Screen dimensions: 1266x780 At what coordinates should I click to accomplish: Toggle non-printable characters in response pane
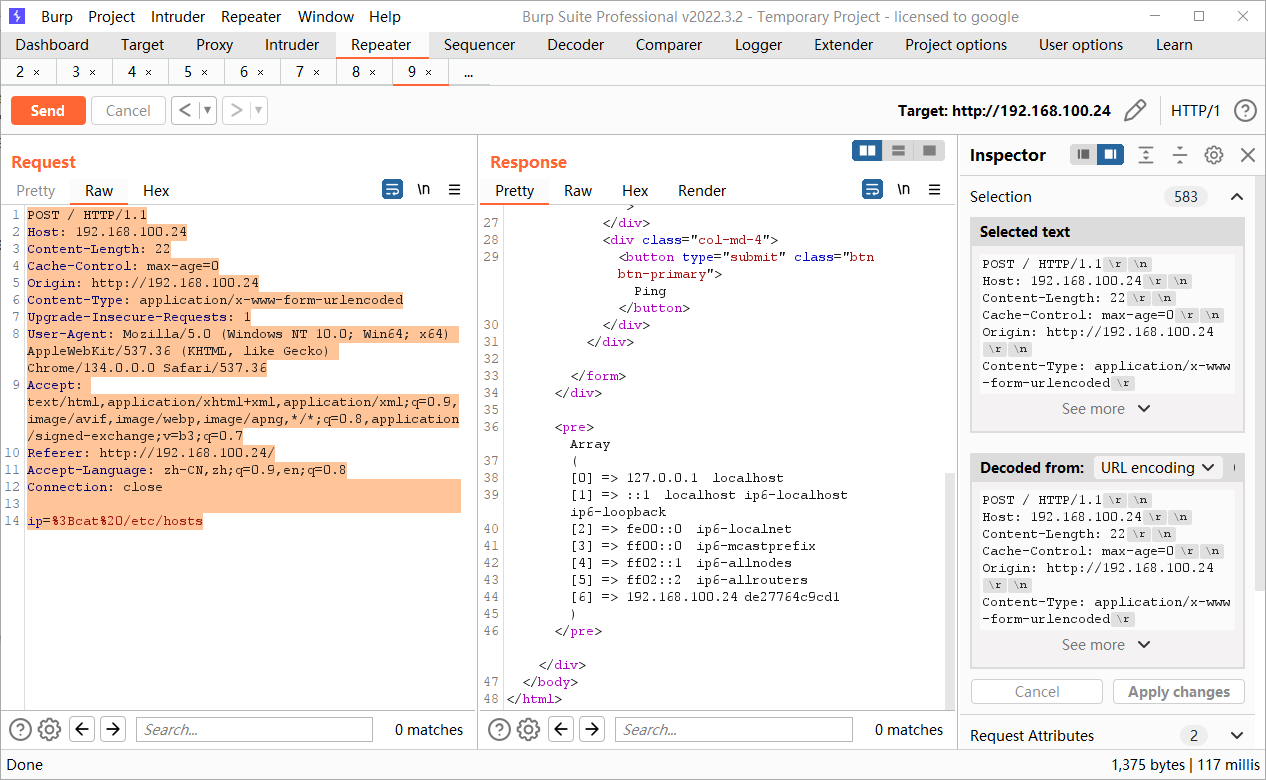coord(903,190)
